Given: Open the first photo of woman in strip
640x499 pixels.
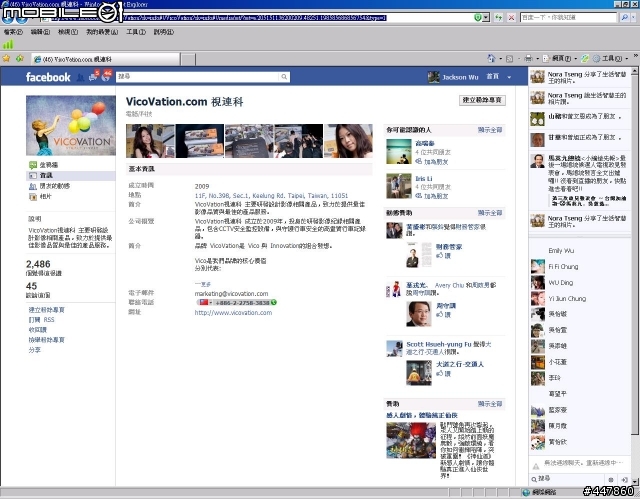Looking at the screenshot, I should (150, 141).
